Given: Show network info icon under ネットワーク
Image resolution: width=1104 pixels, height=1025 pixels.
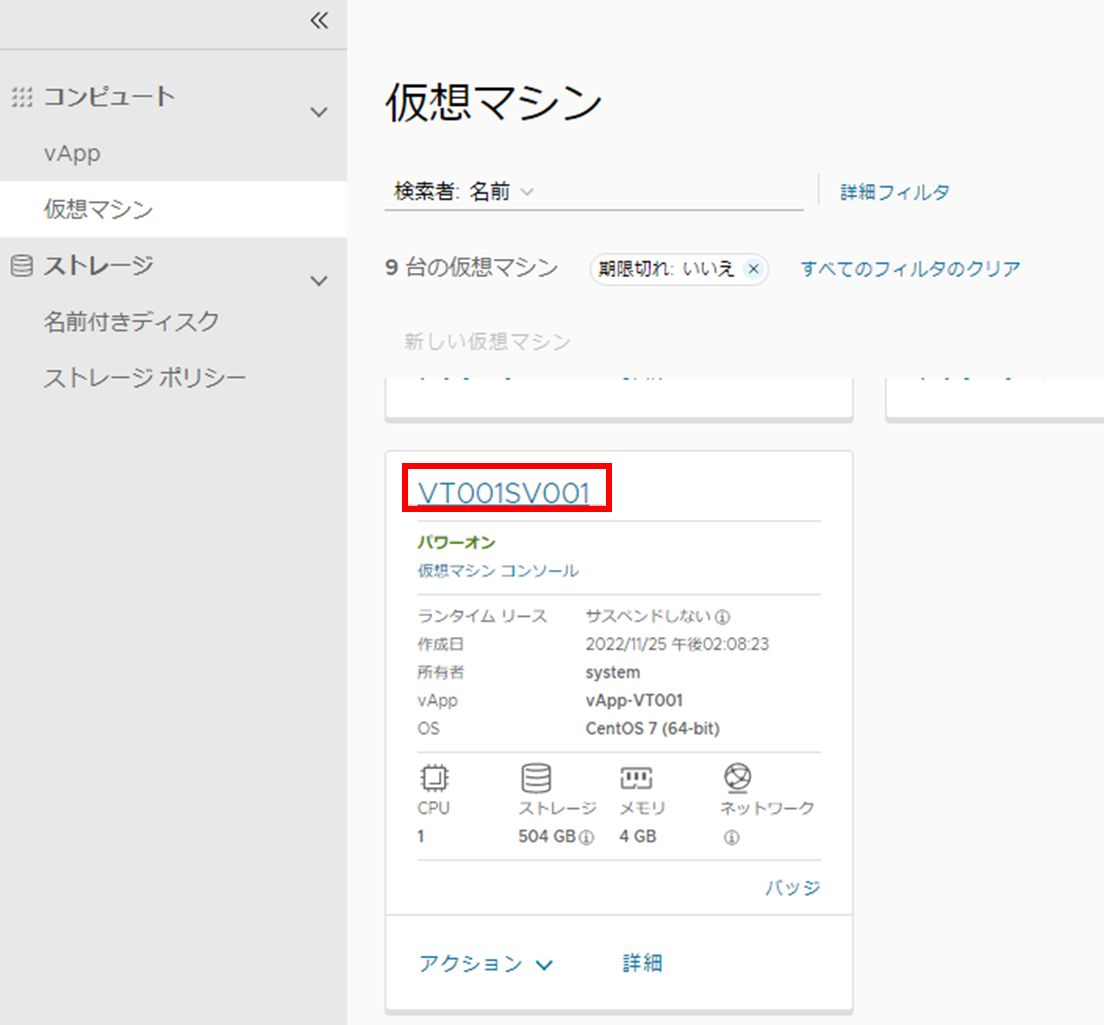Looking at the screenshot, I should click(x=732, y=837).
